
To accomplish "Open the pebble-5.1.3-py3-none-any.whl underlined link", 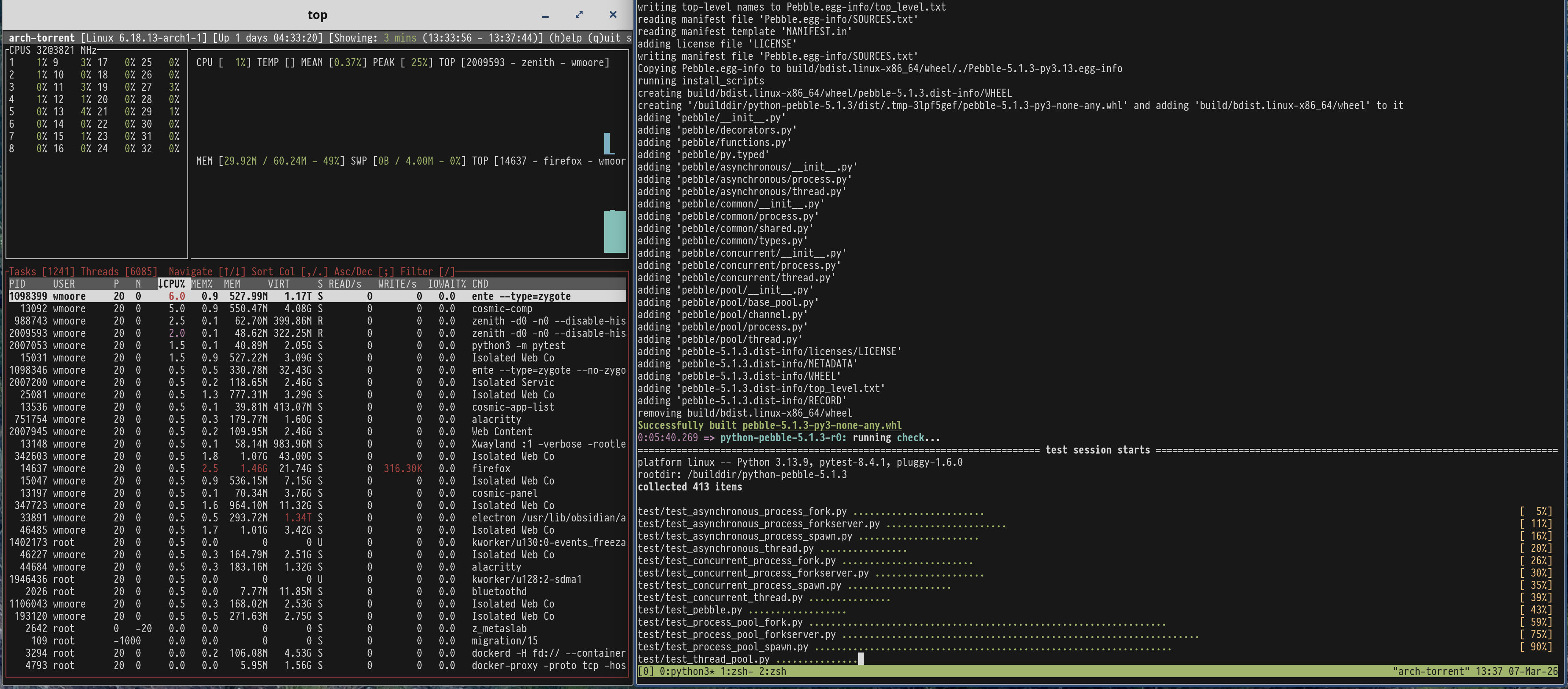I will pyautogui.click(x=822, y=425).
